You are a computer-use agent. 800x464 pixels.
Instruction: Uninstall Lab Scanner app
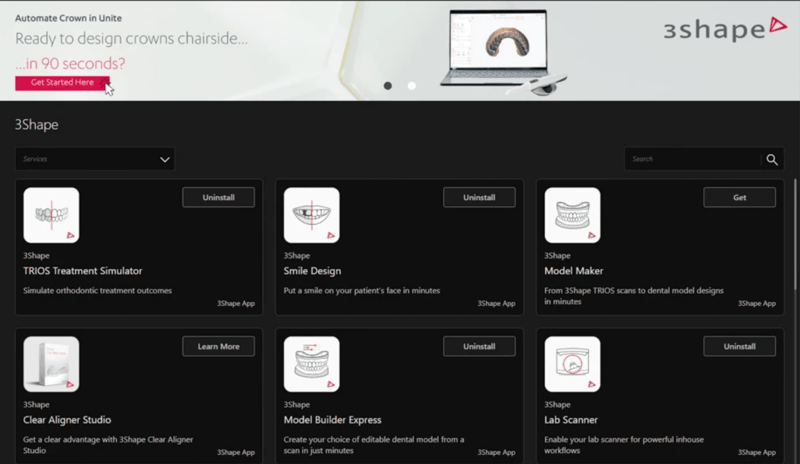[739, 347]
